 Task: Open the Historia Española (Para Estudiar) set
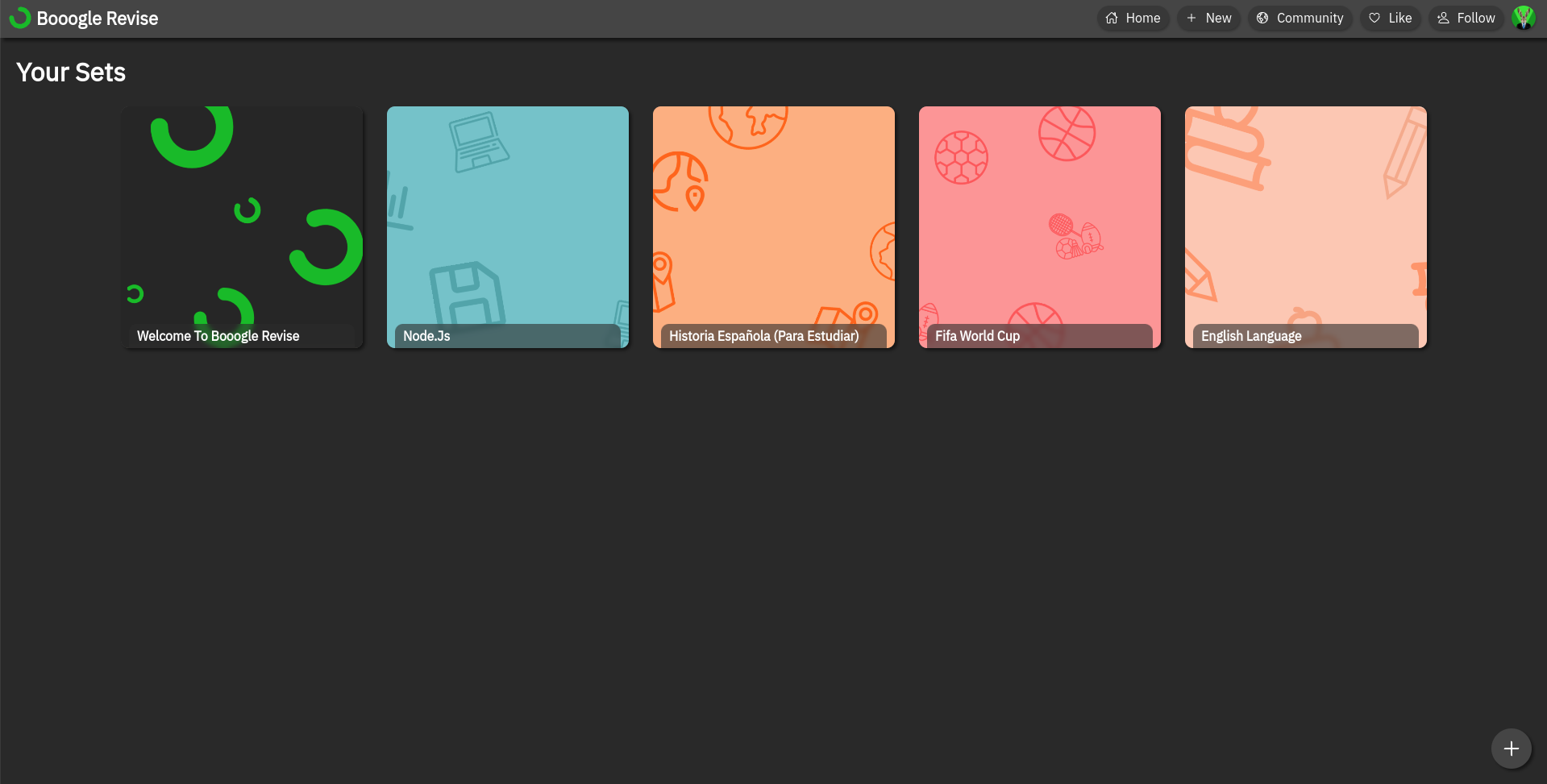(x=774, y=227)
